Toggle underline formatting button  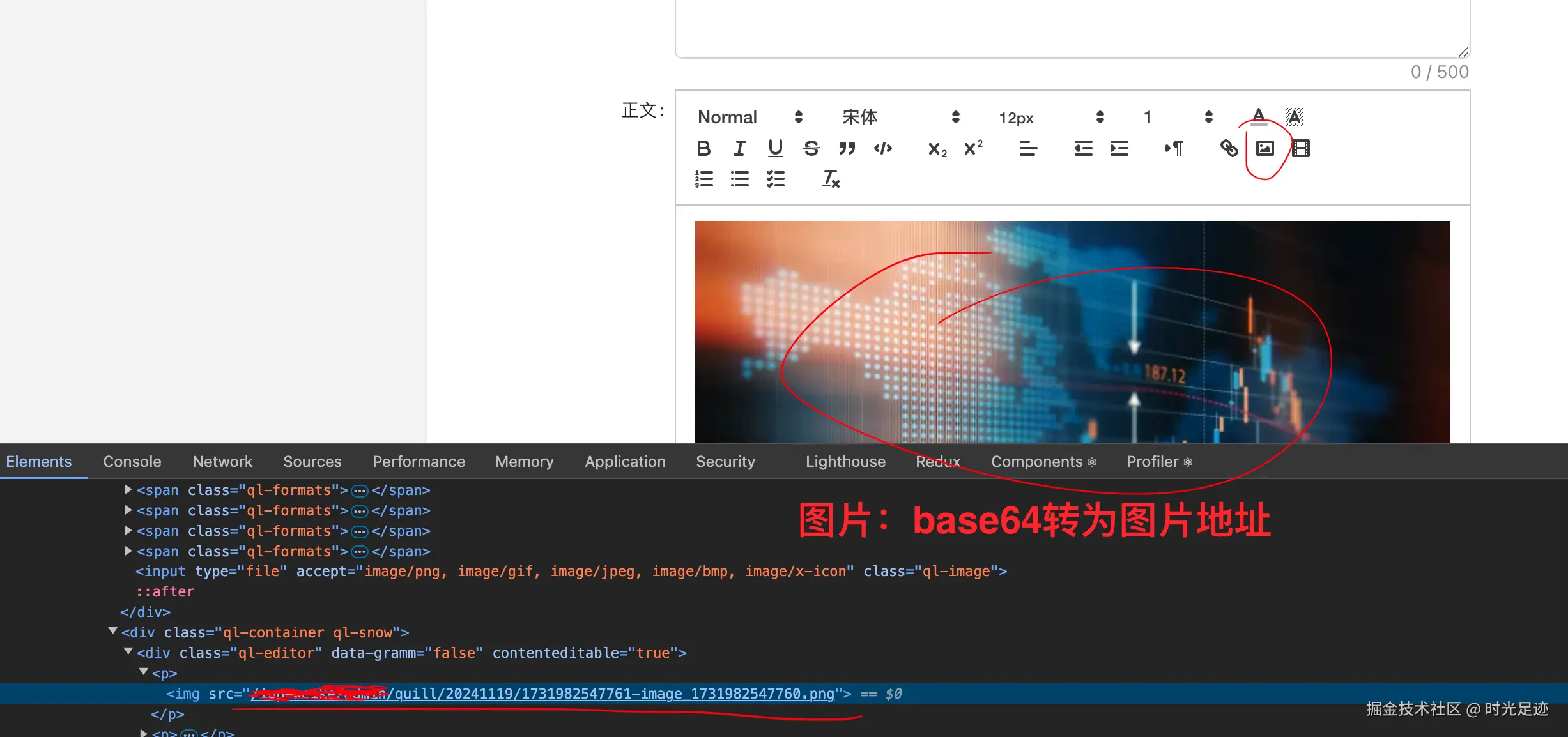[775, 148]
